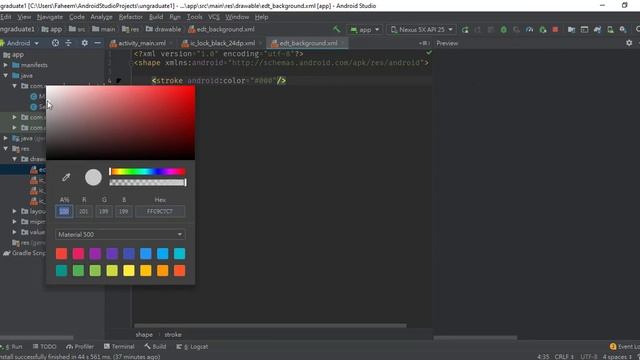Open the Build tool window
The width and height of the screenshot is (640, 360).
pyautogui.click(x=155, y=347)
